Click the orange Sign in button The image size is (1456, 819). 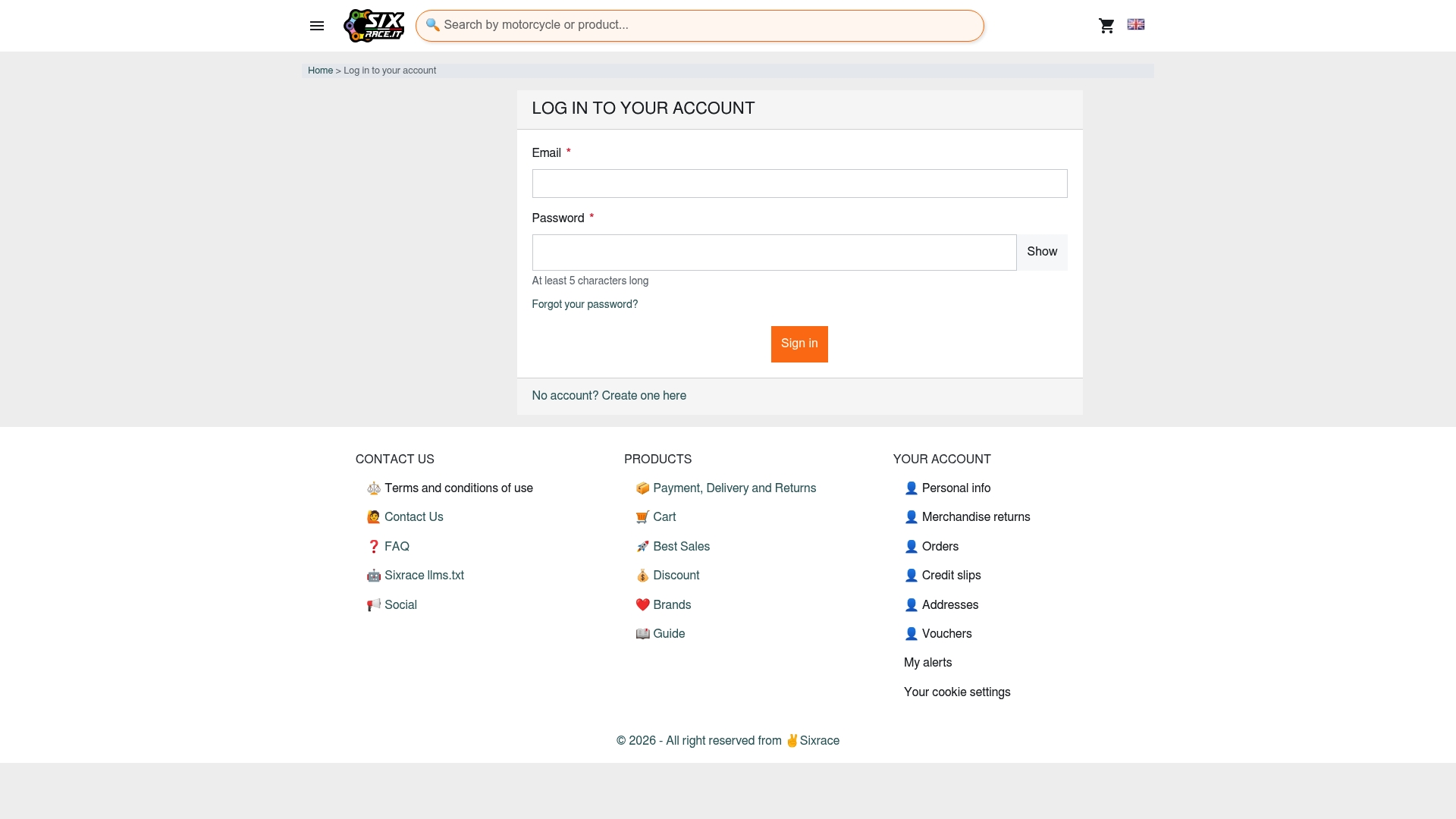tap(799, 344)
